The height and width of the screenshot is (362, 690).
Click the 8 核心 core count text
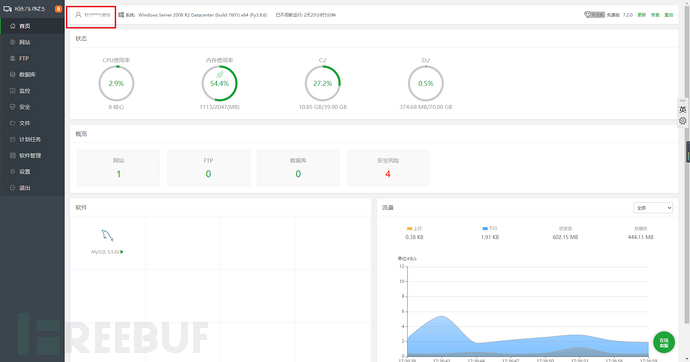[x=116, y=107]
